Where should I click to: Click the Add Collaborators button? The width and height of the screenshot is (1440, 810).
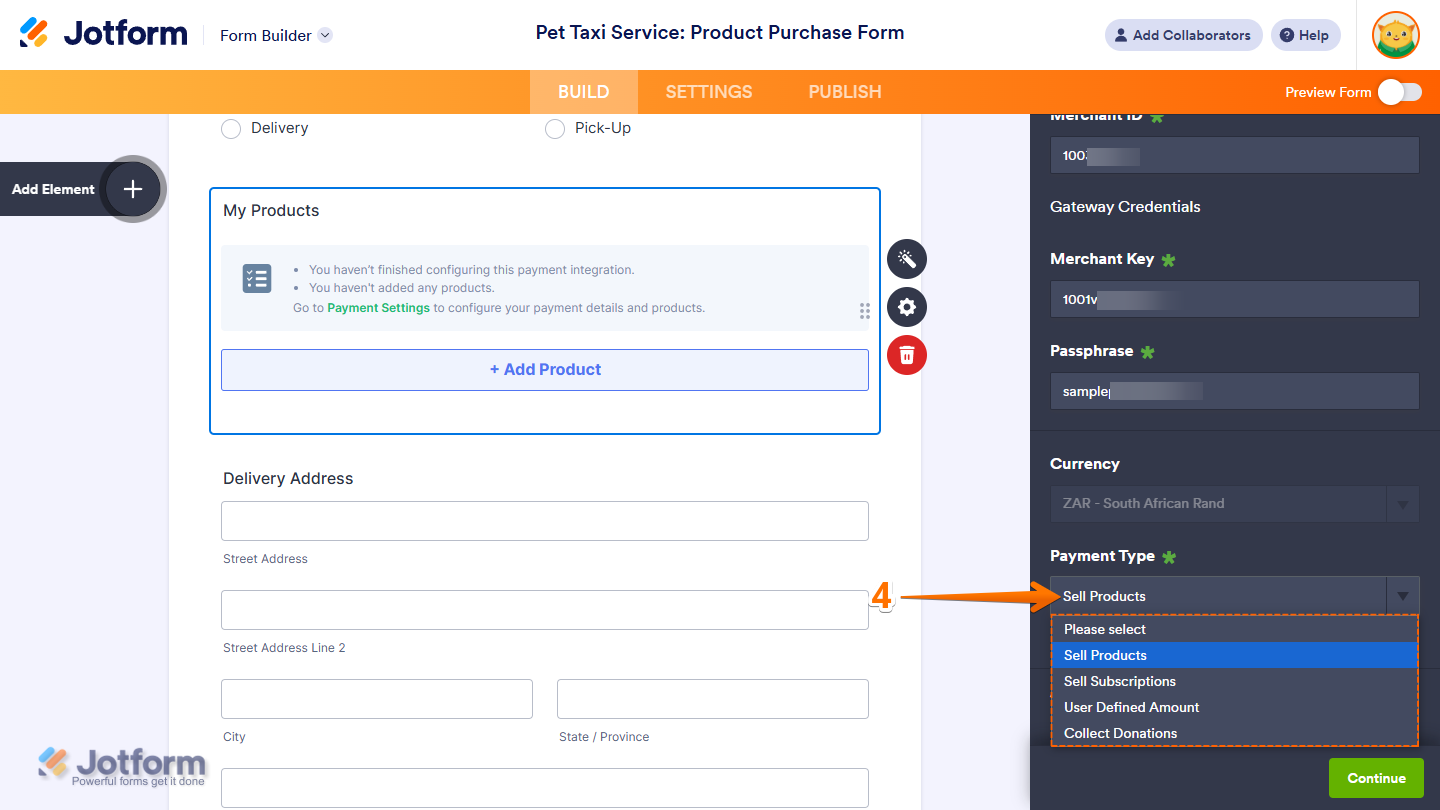point(1183,35)
